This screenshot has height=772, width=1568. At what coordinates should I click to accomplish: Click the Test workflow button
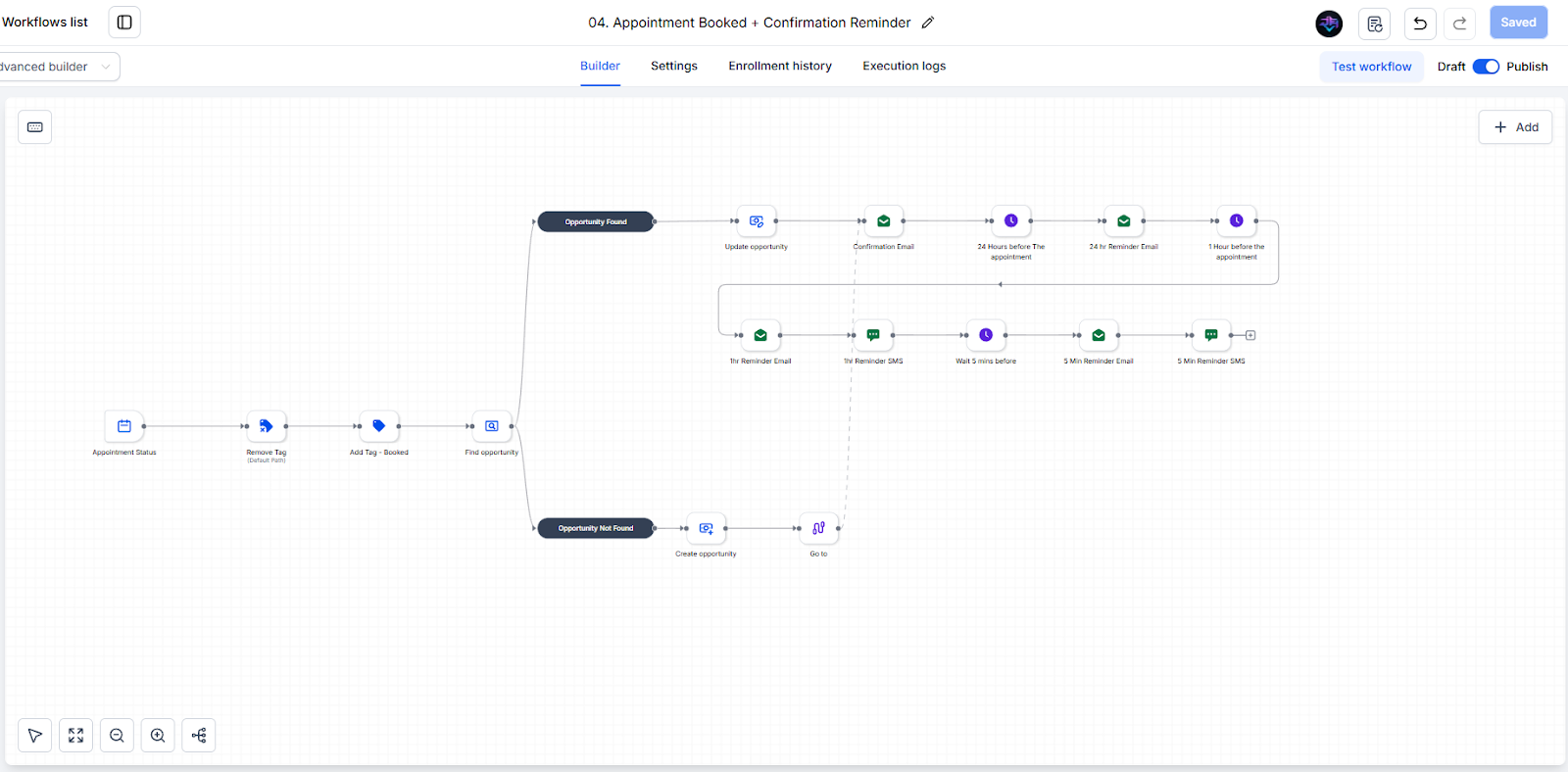(1371, 67)
